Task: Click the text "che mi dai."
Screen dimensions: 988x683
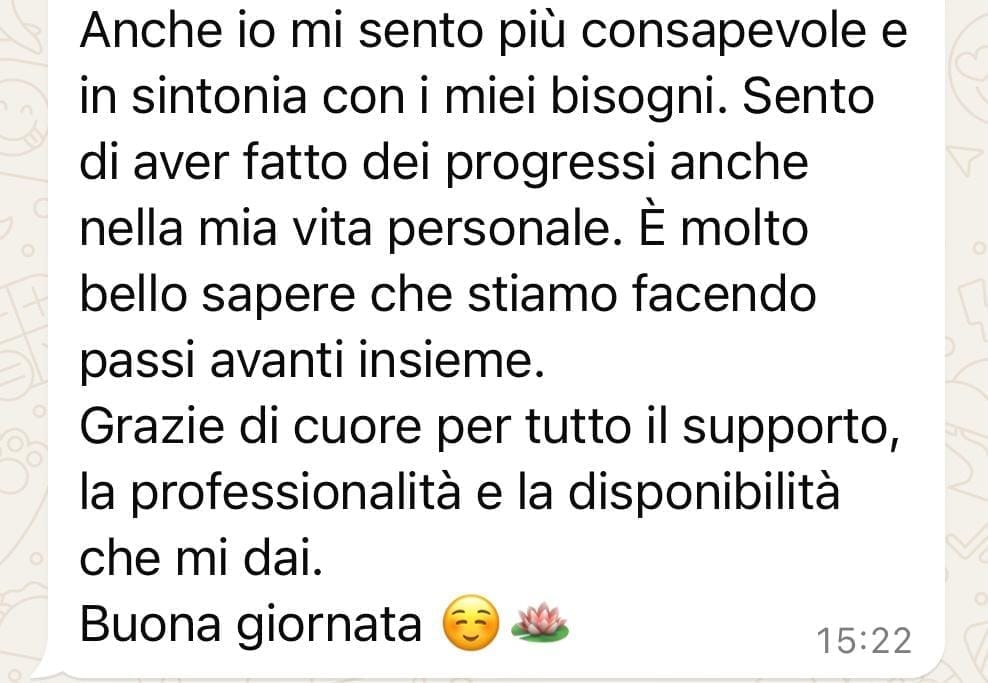Action: 201,558
